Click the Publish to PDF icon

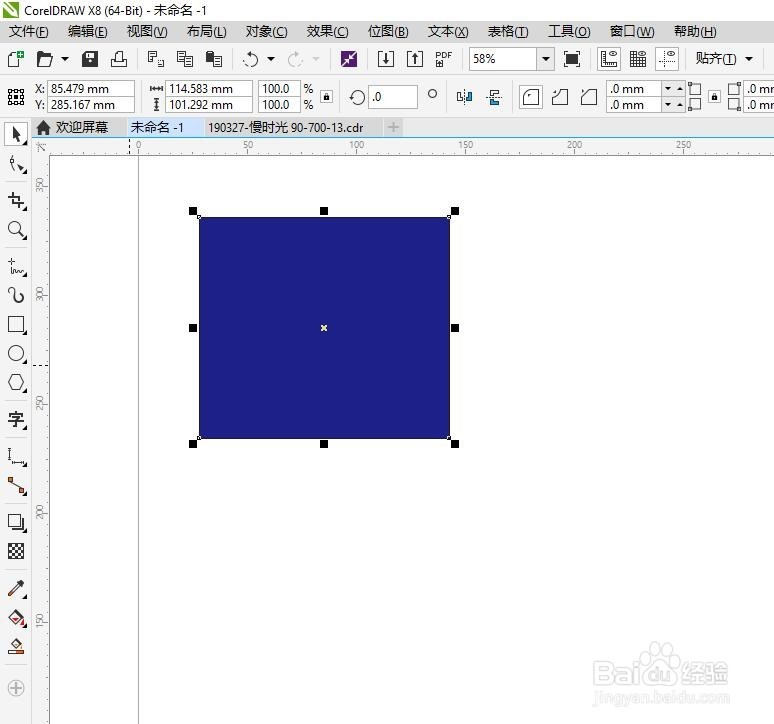443,59
